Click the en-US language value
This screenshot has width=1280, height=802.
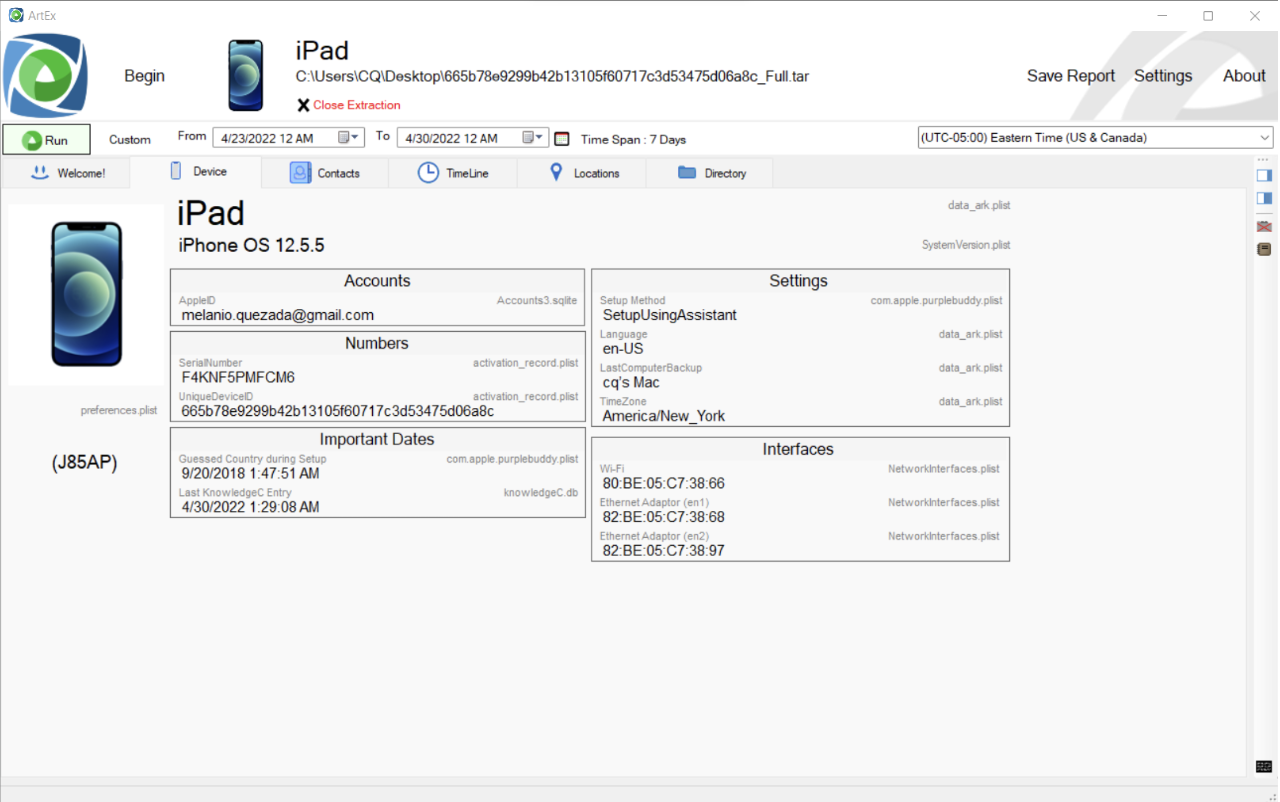tap(623, 349)
